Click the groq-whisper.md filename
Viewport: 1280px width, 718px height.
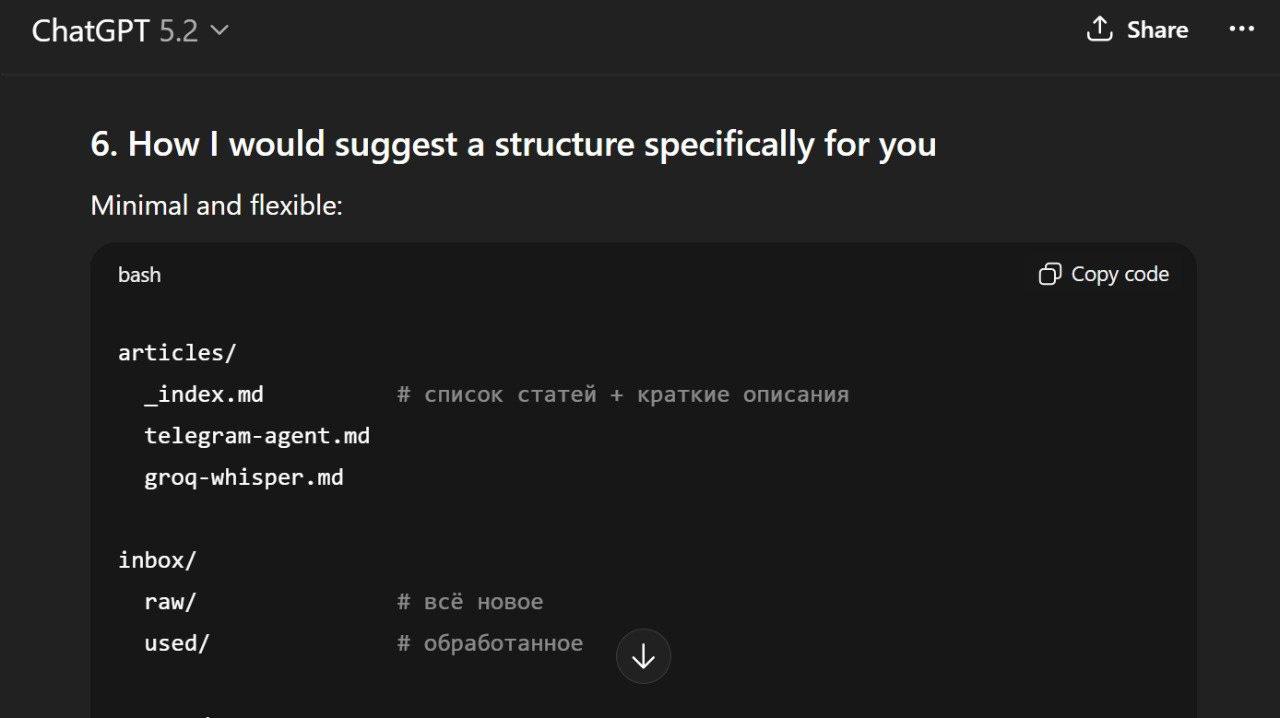pyautogui.click(x=244, y=477)
